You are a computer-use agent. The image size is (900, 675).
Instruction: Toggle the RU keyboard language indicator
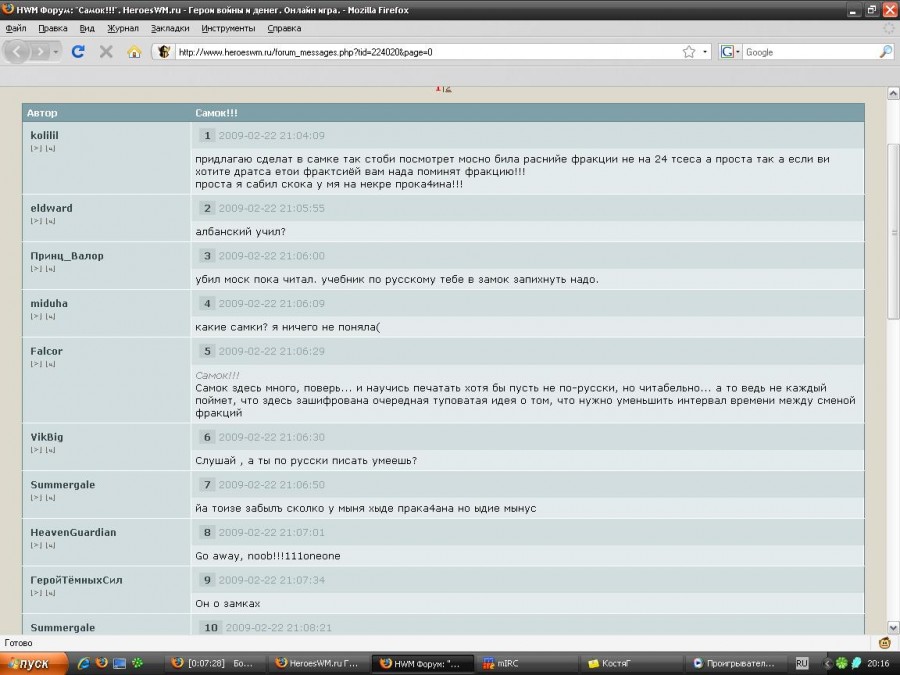(802, 663)
